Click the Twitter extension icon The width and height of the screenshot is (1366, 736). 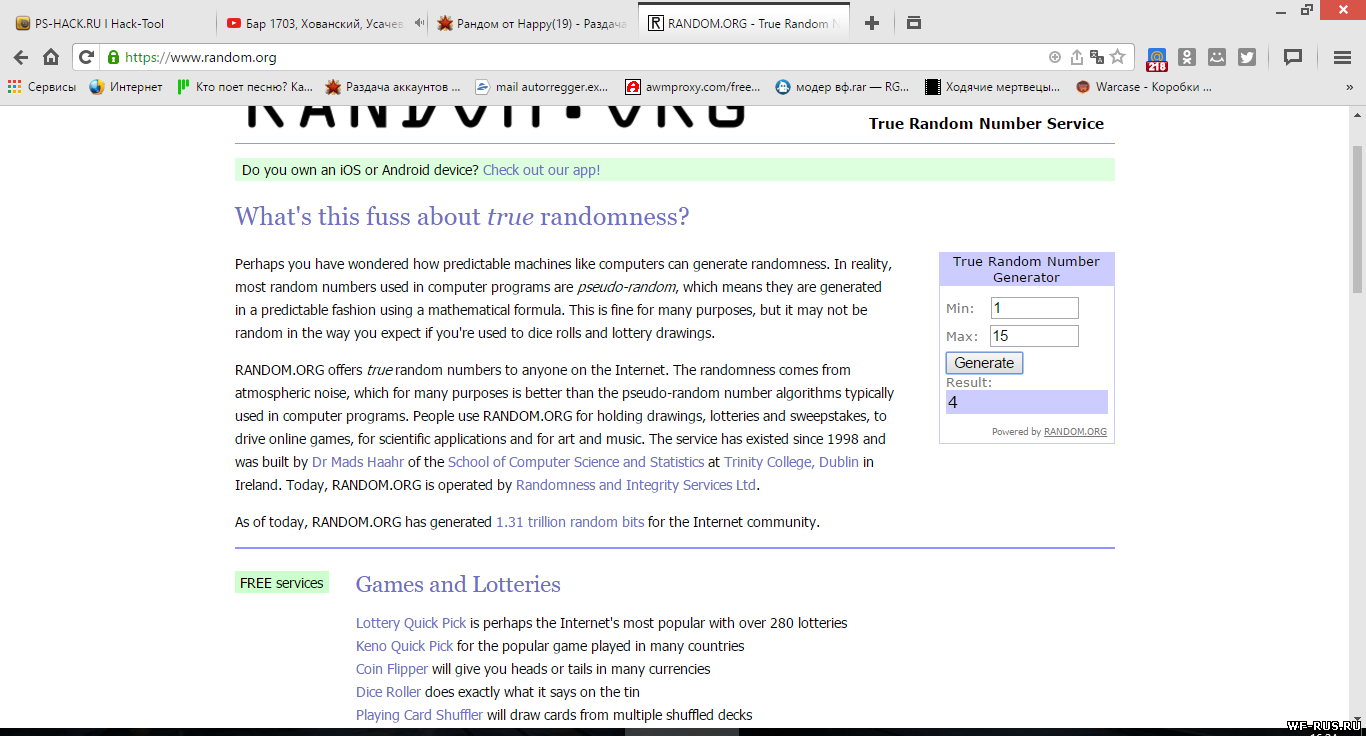click(x=1247, y=57)
